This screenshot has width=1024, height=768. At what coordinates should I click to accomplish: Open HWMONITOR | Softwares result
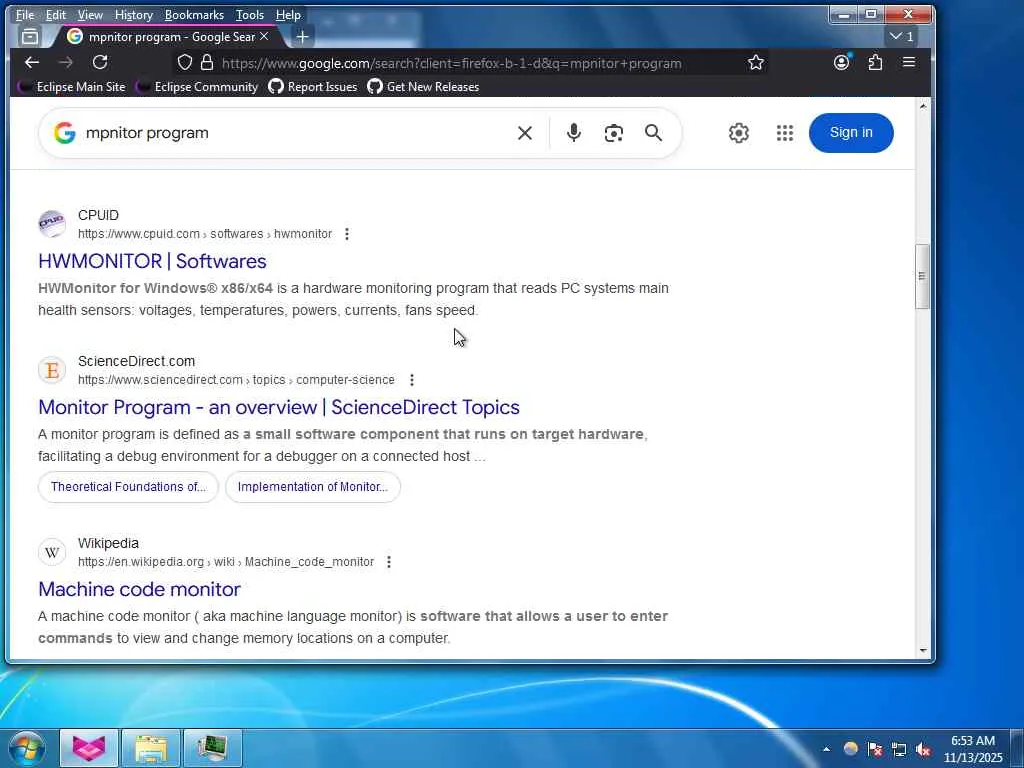click(x=152, y=261)
